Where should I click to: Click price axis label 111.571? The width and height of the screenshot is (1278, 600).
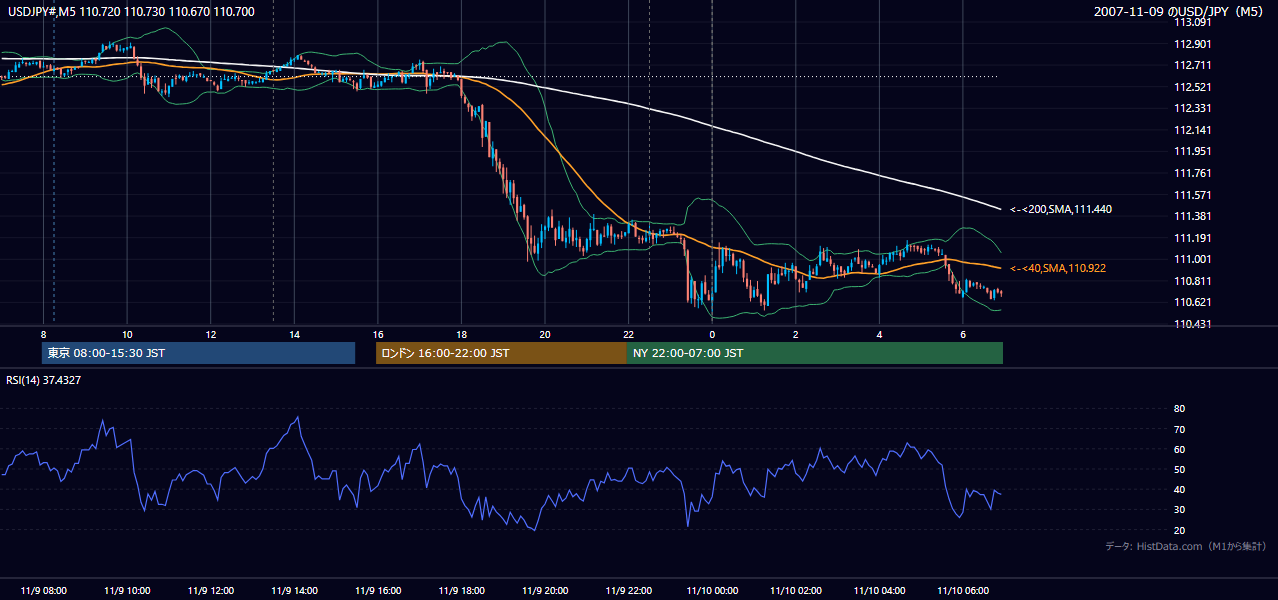pyautogui.click(x=1191, y=195)
